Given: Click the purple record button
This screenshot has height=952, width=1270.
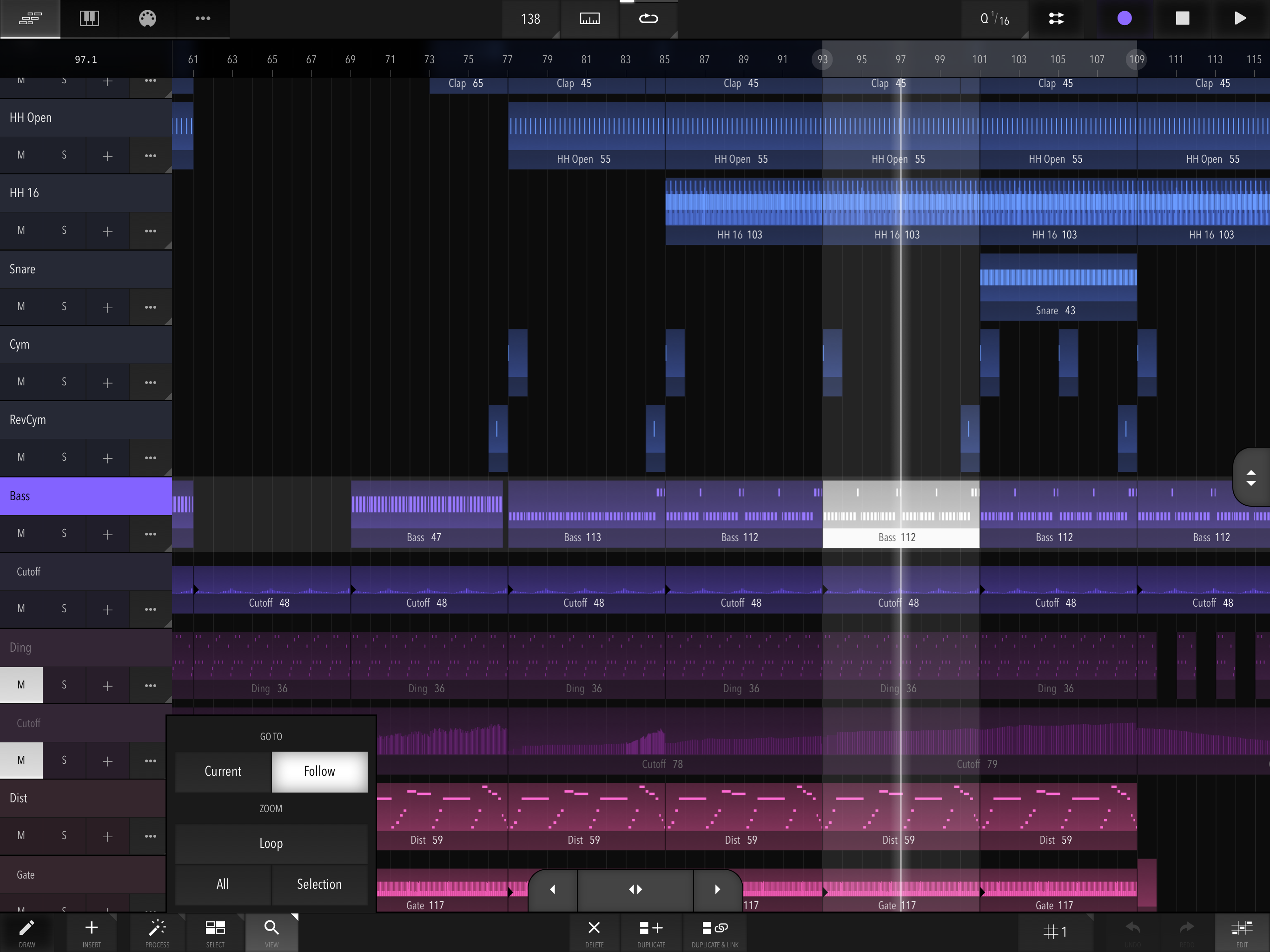Looking at the screenshot, I should pyautogui.click(x=1124, y=19).
